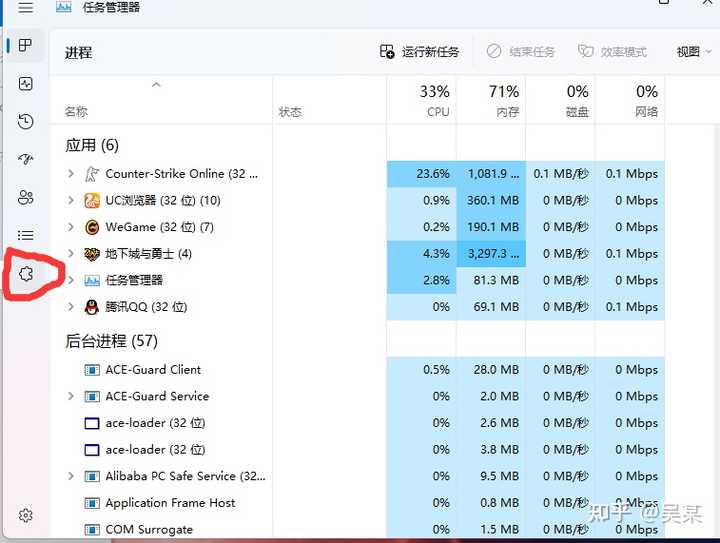Select the second ace-loader process icon
The image size is (720, 543).
click(92, 450)
